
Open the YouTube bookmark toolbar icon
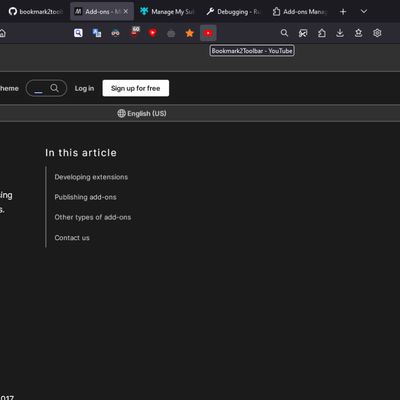[x=208, y=33]
